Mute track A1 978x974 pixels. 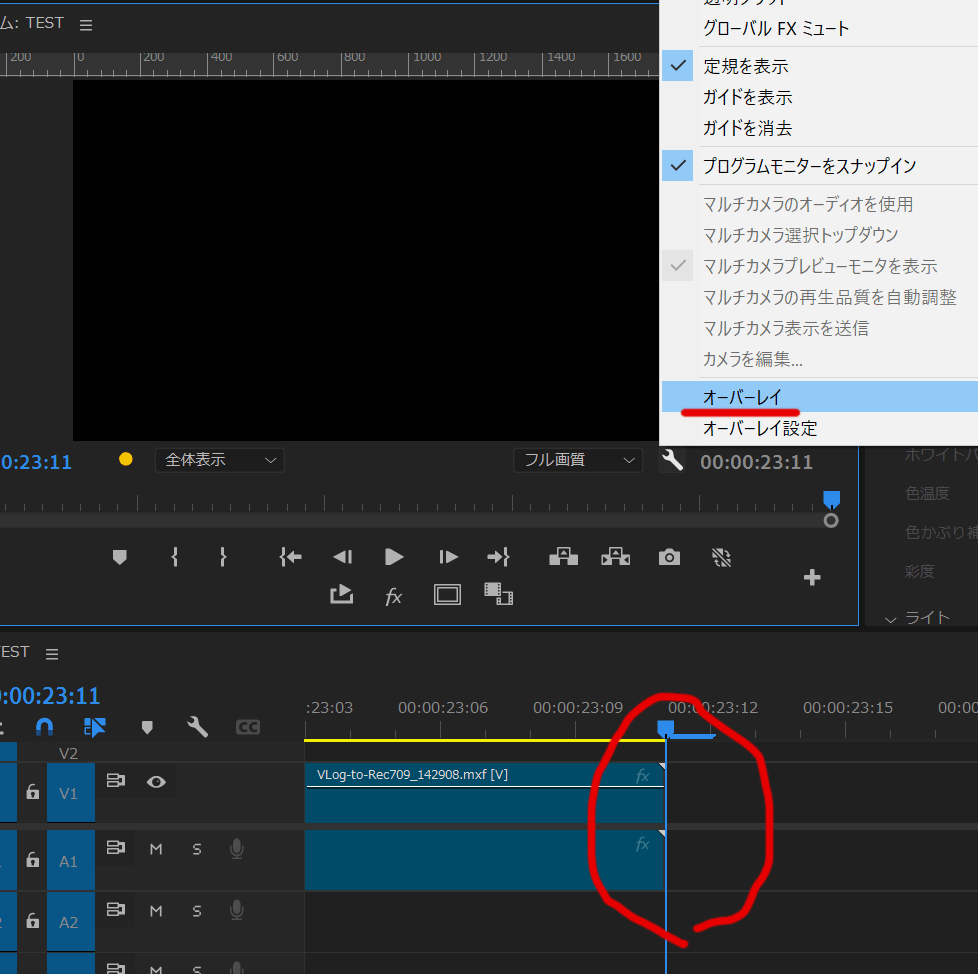coord(156,849)
